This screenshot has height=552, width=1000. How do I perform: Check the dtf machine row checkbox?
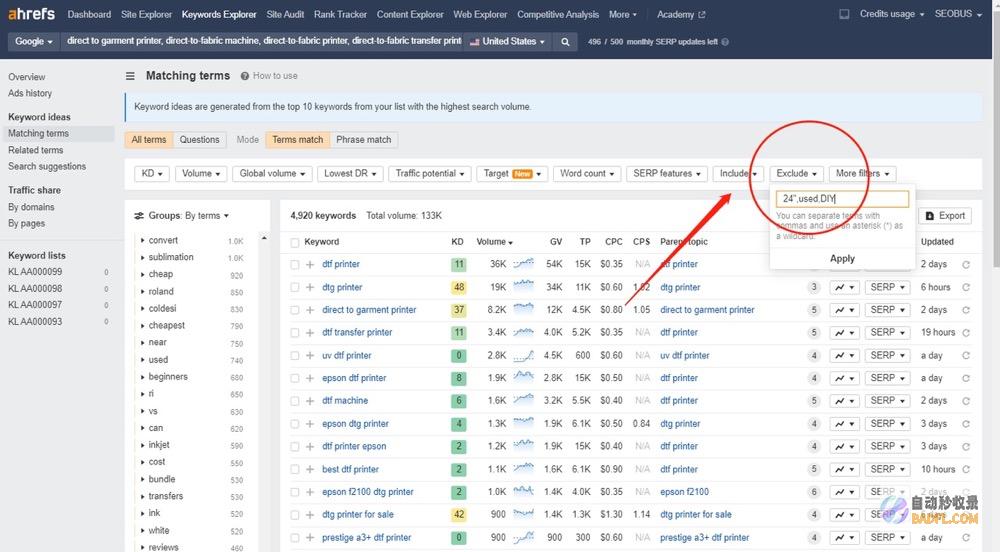[x=295, y=401]
